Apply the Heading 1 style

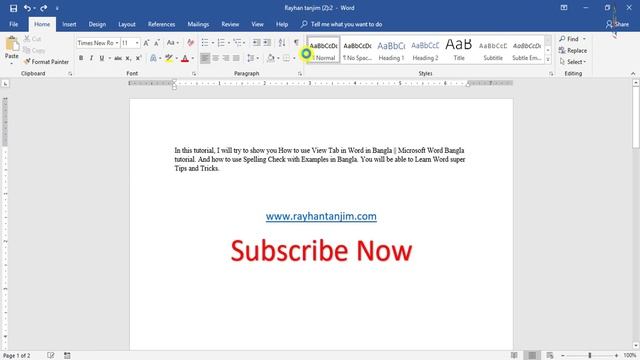coord(391,49)
